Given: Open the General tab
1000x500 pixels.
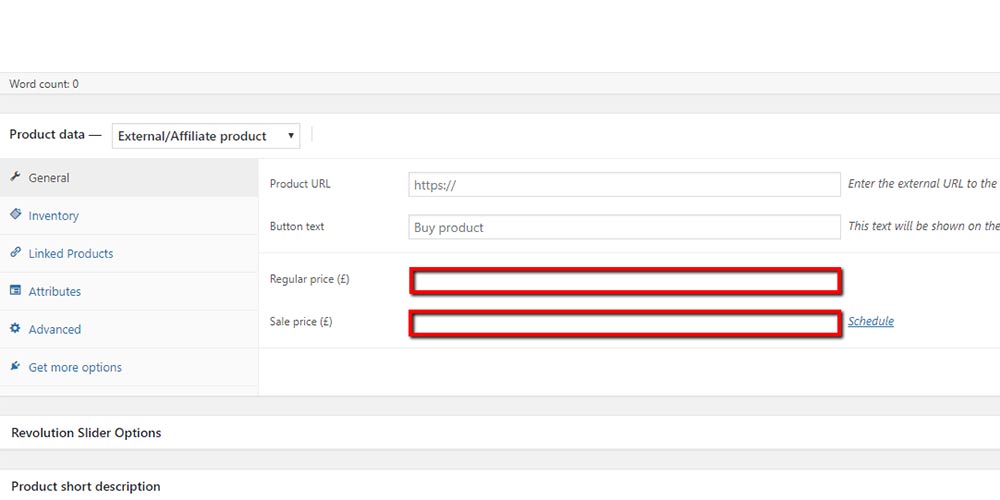Looking at the screenshot, I should click(129, 178).
